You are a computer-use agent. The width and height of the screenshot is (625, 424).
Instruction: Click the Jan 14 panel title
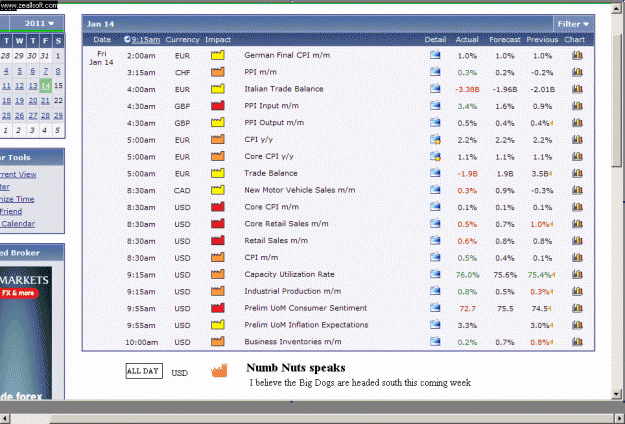[100, 24]
